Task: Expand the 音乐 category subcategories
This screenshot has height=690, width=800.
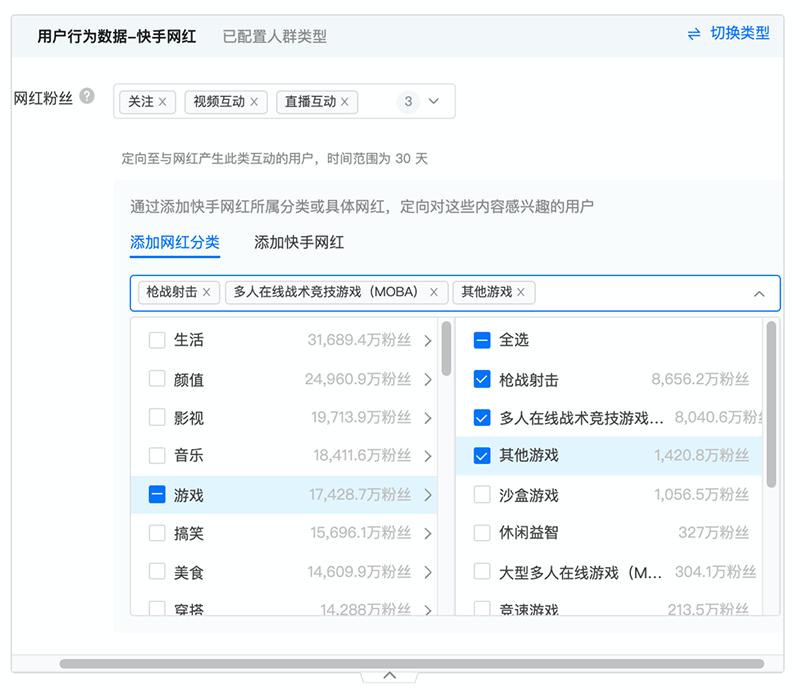Action: pos(428,456)
